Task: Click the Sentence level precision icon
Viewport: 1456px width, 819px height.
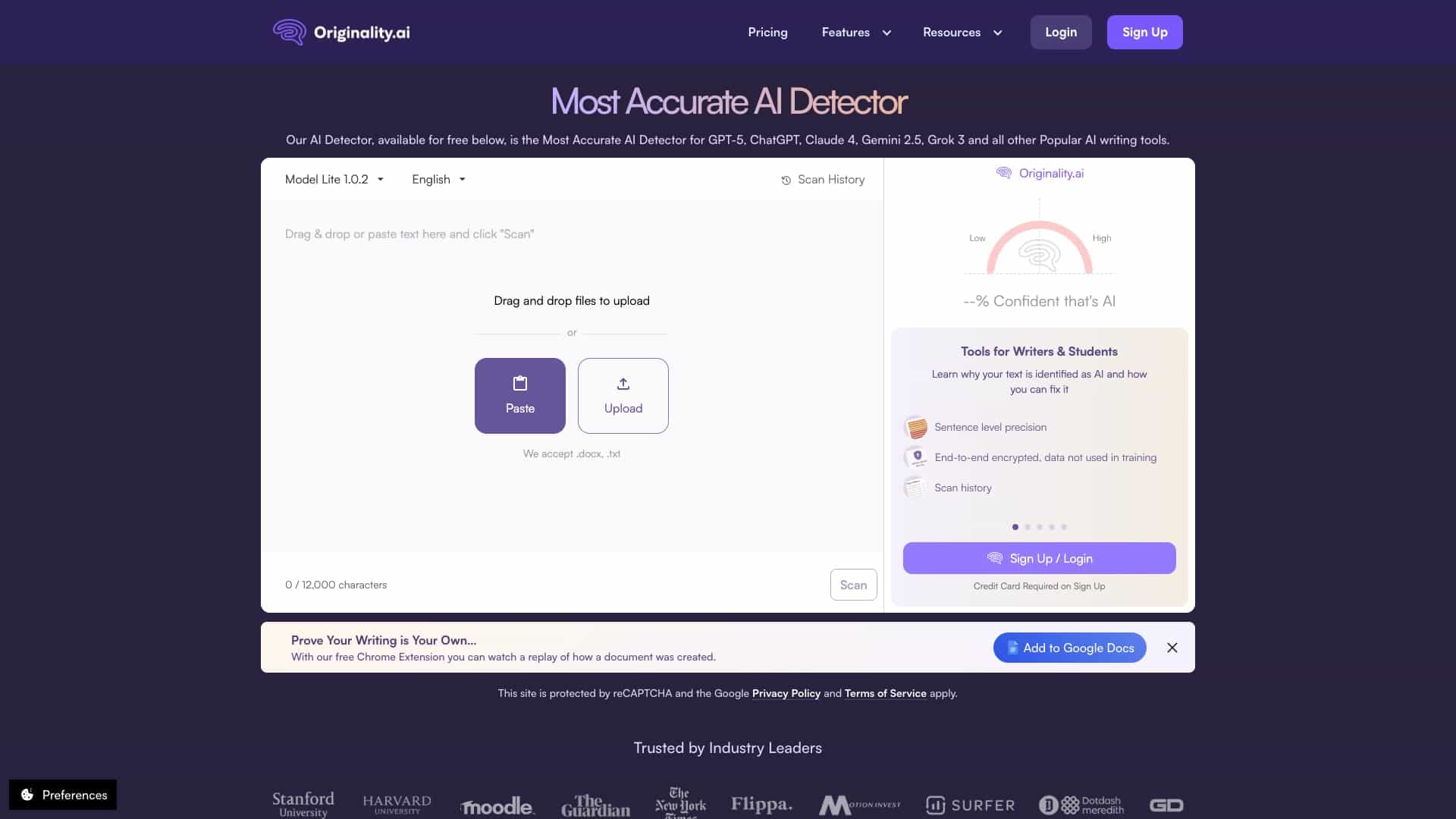Action: (x=915, y=427)
